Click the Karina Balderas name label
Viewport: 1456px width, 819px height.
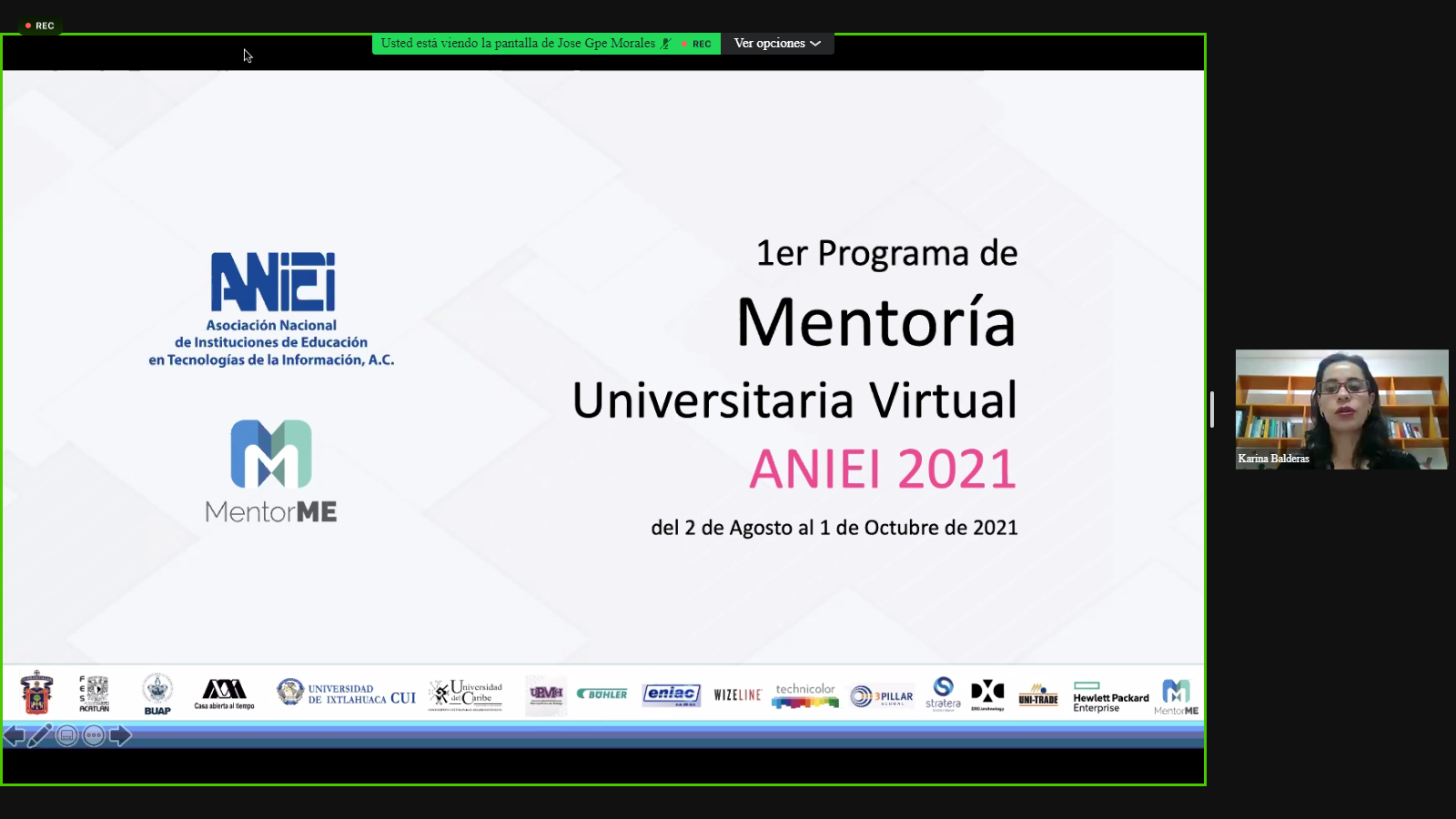[1273, 459]
